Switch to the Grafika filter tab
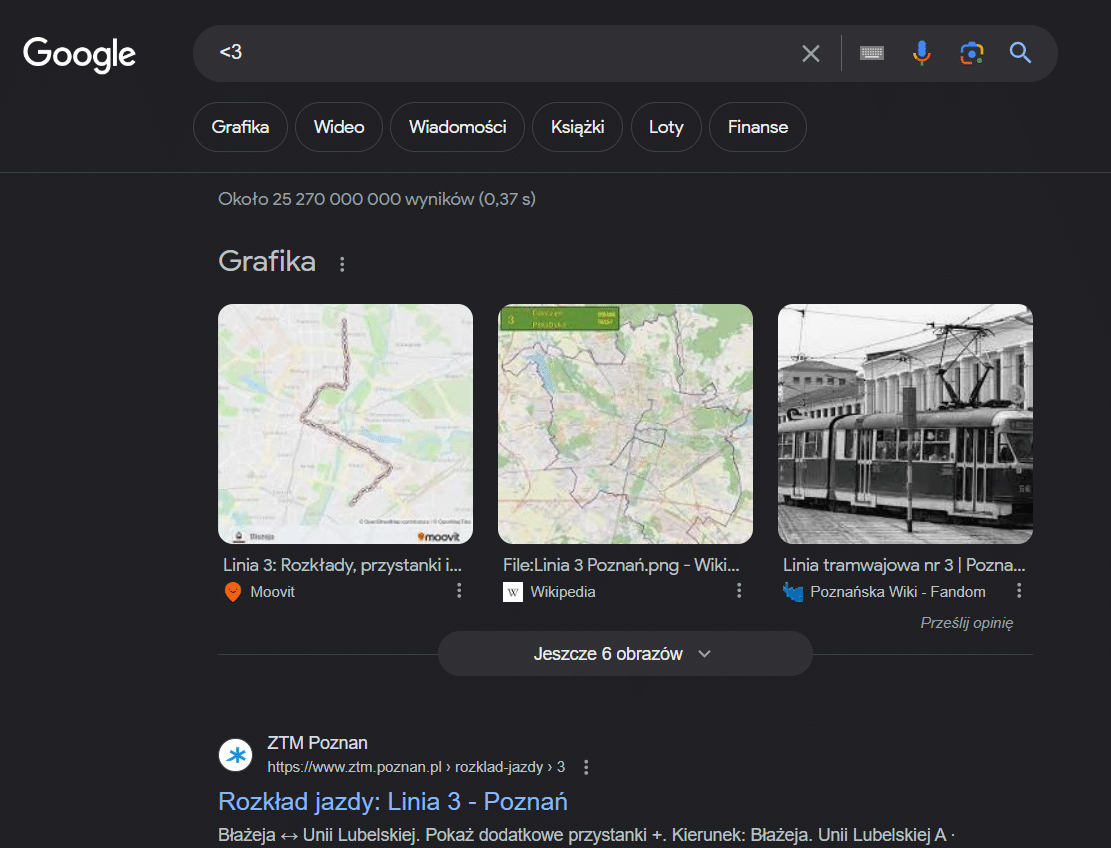The height and width of the screenshot is (848, 1111). 240,127
